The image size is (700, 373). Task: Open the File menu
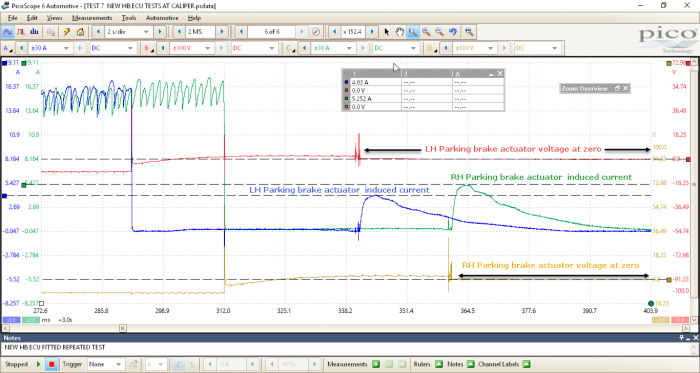(12, 18)
